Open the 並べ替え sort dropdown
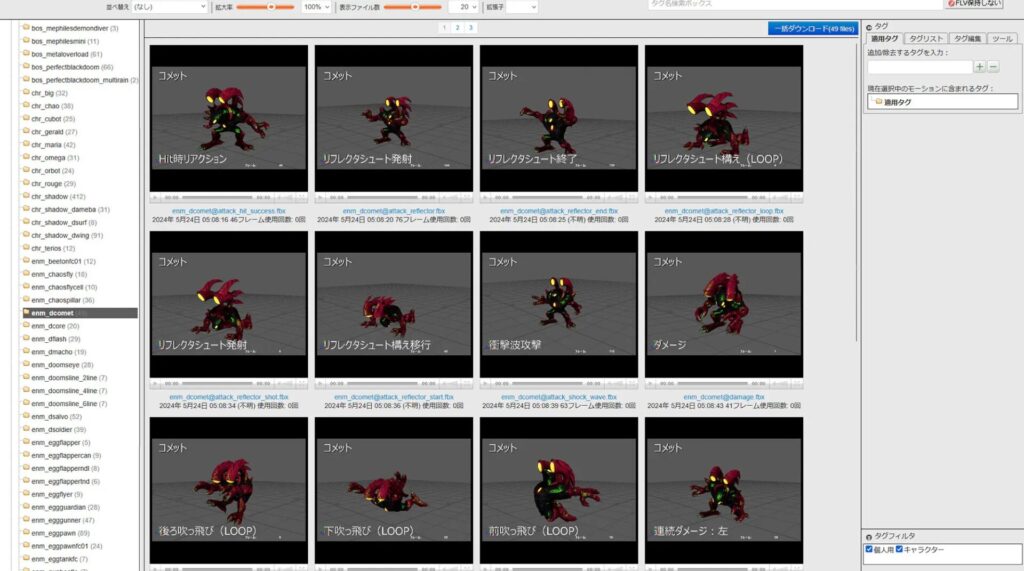1024x571 pixels. point(168,7)
